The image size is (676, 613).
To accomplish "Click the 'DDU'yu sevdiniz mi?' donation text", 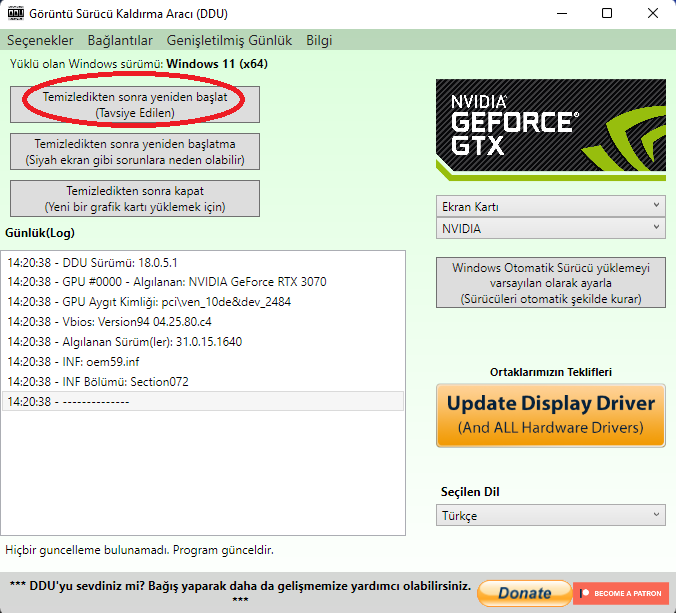I will 240,592.
